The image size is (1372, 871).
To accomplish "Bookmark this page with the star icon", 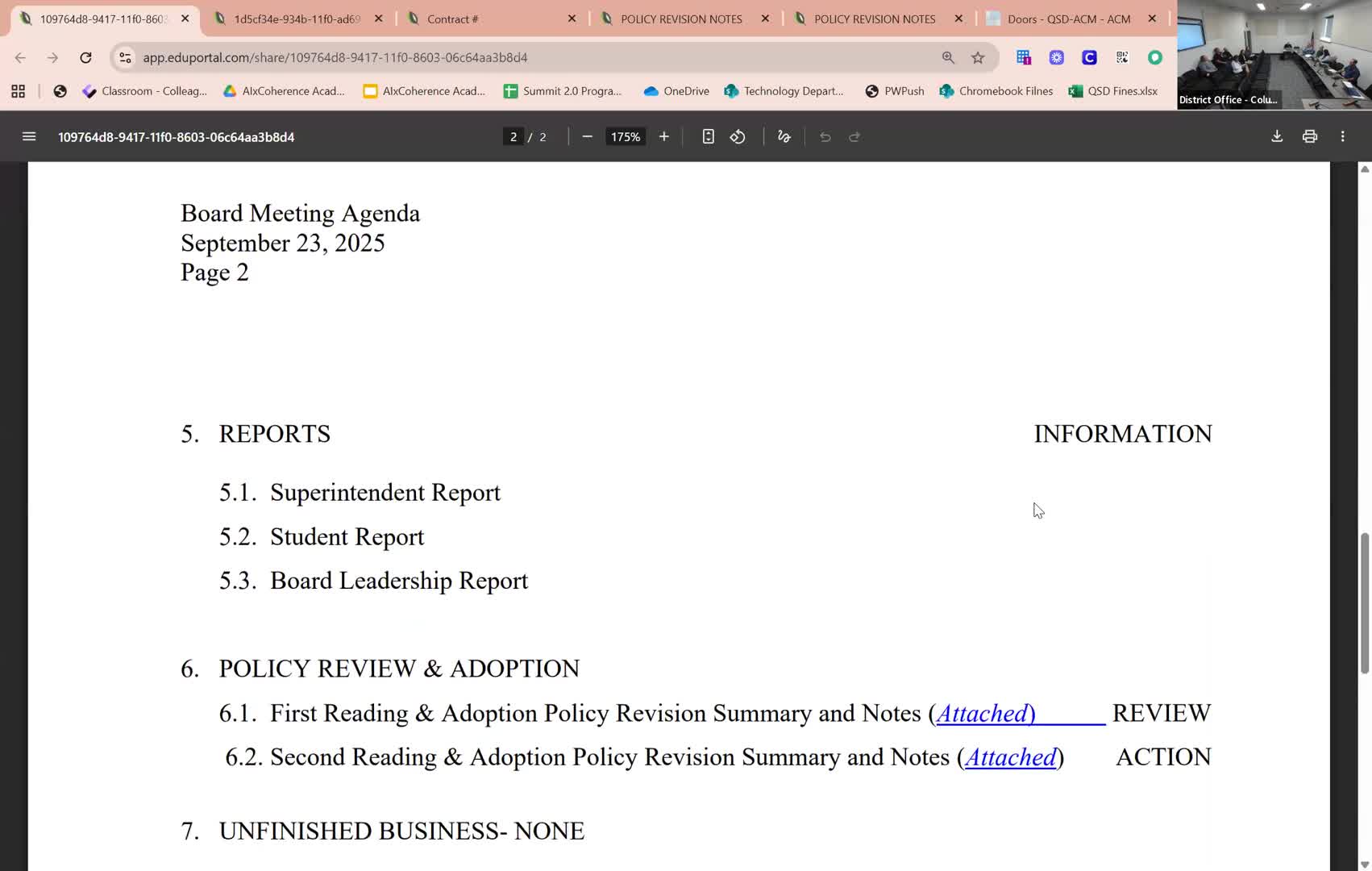I will [x=978, y=57].
